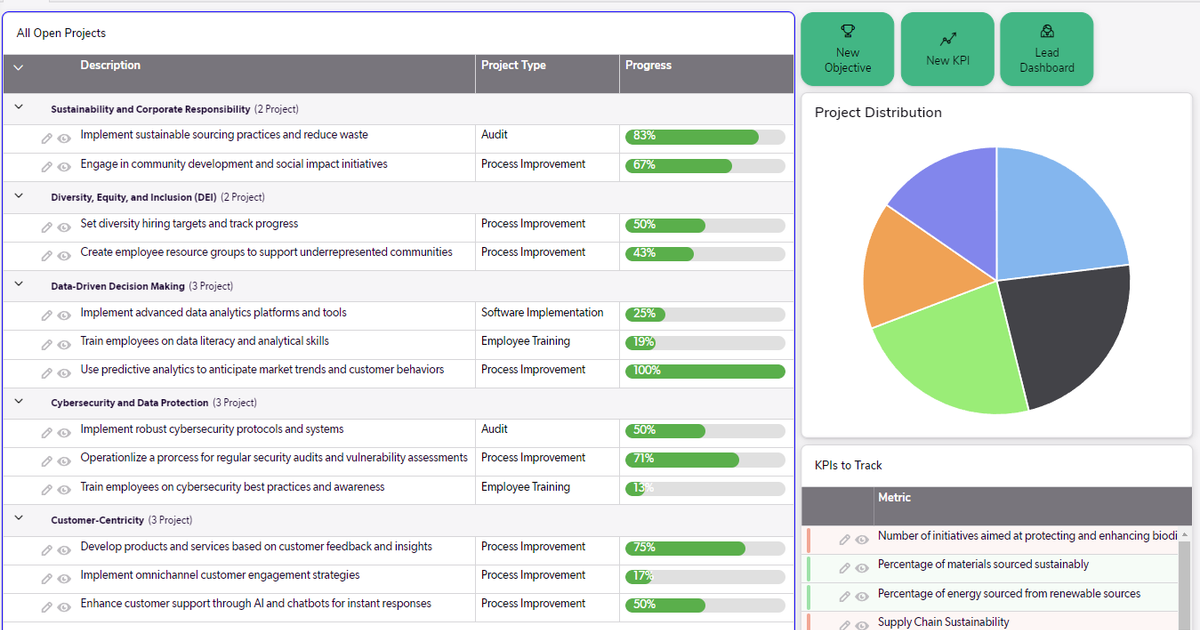
Task: Edit the data literacy training project
Action: click(46, 345)
